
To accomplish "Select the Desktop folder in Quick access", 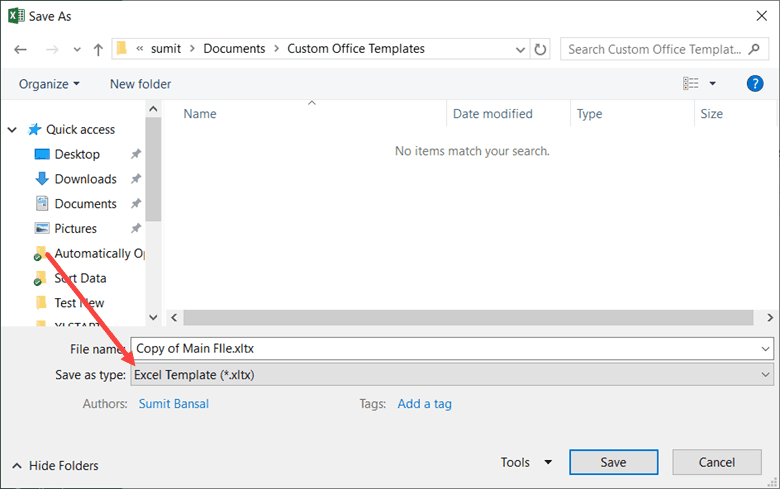I will [77, 154].
